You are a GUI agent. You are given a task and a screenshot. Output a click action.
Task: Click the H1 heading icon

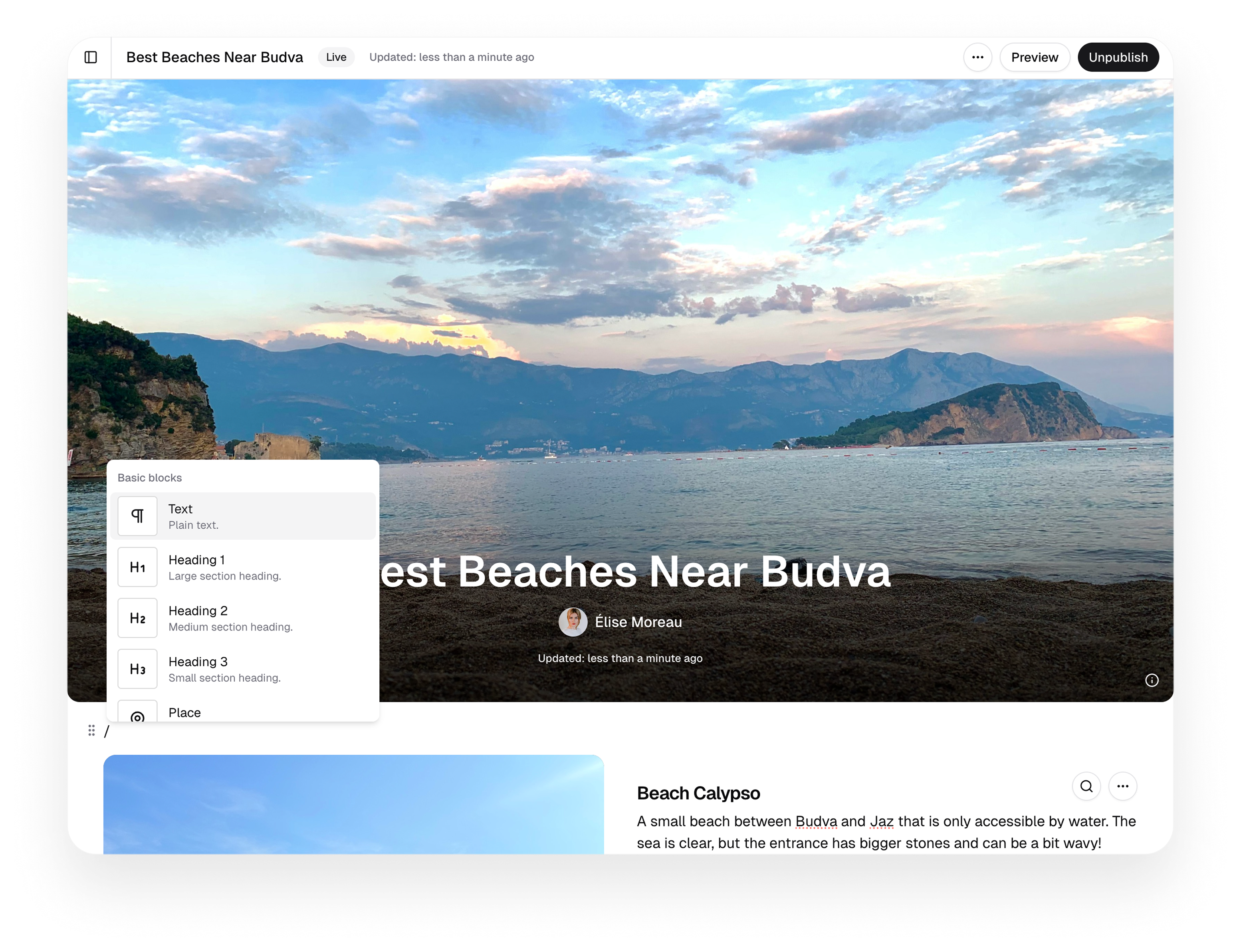137,567
